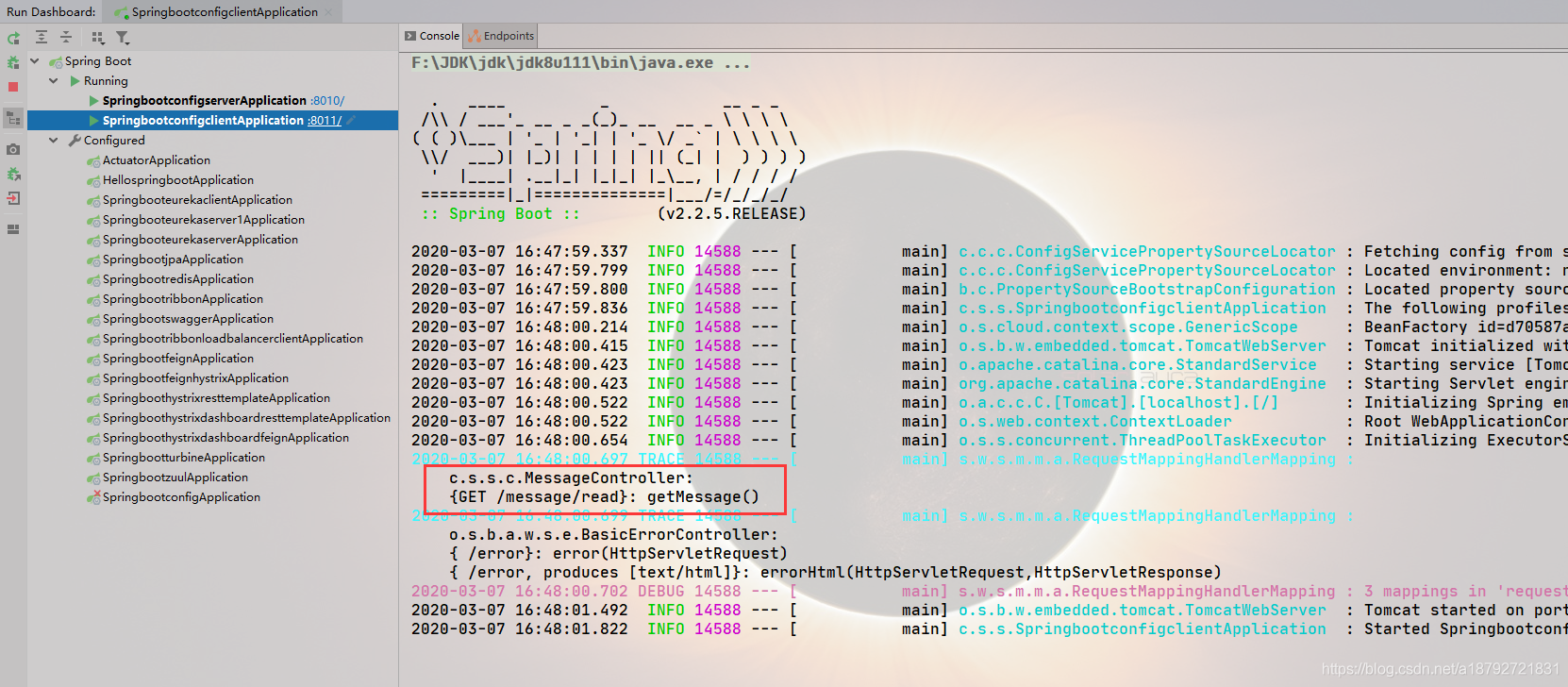1568x687 pixels.
Task: Click the pencil edit icon beside :8011/
Action: pos(351,121)
